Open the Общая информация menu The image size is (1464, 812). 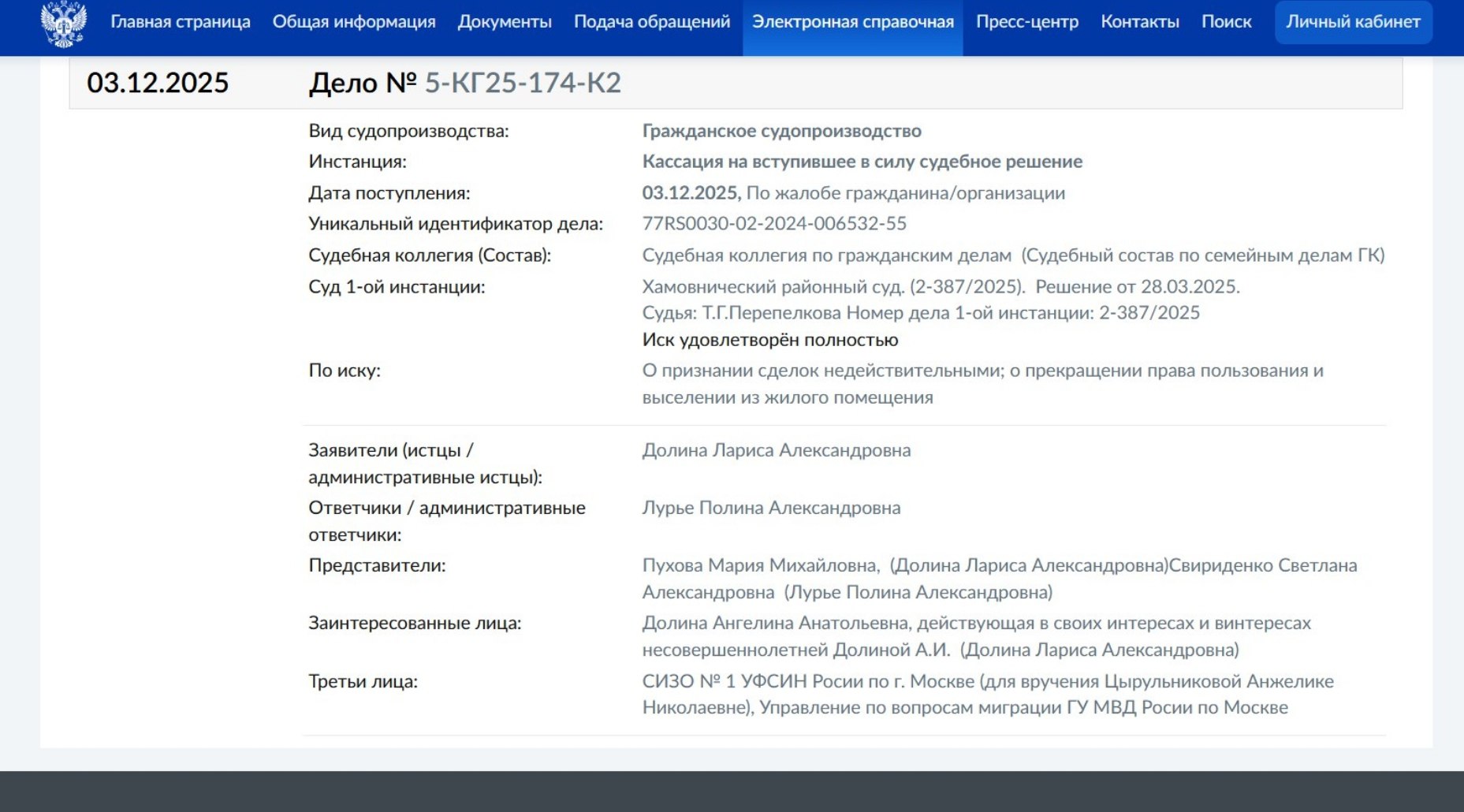354,22
